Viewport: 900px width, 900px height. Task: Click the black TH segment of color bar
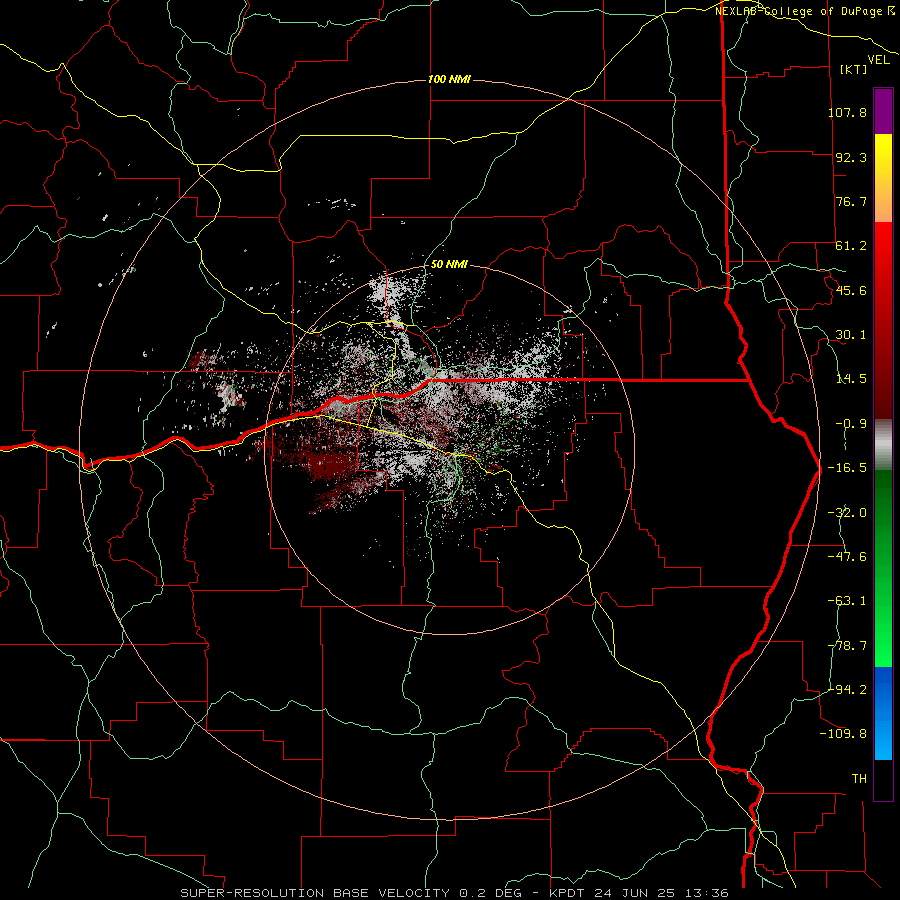[883, 779]
